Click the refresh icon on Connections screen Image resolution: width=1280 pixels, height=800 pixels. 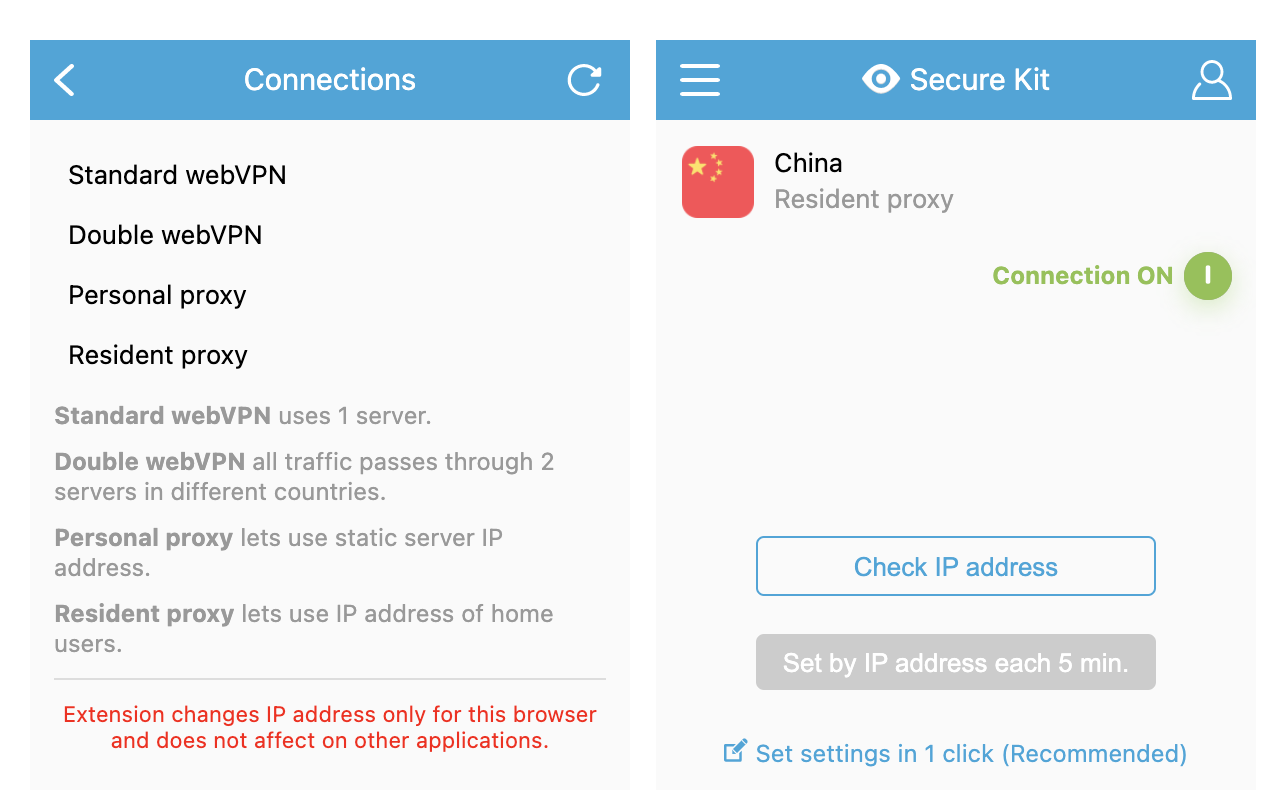pyautogui.click(x=585, y=80)
